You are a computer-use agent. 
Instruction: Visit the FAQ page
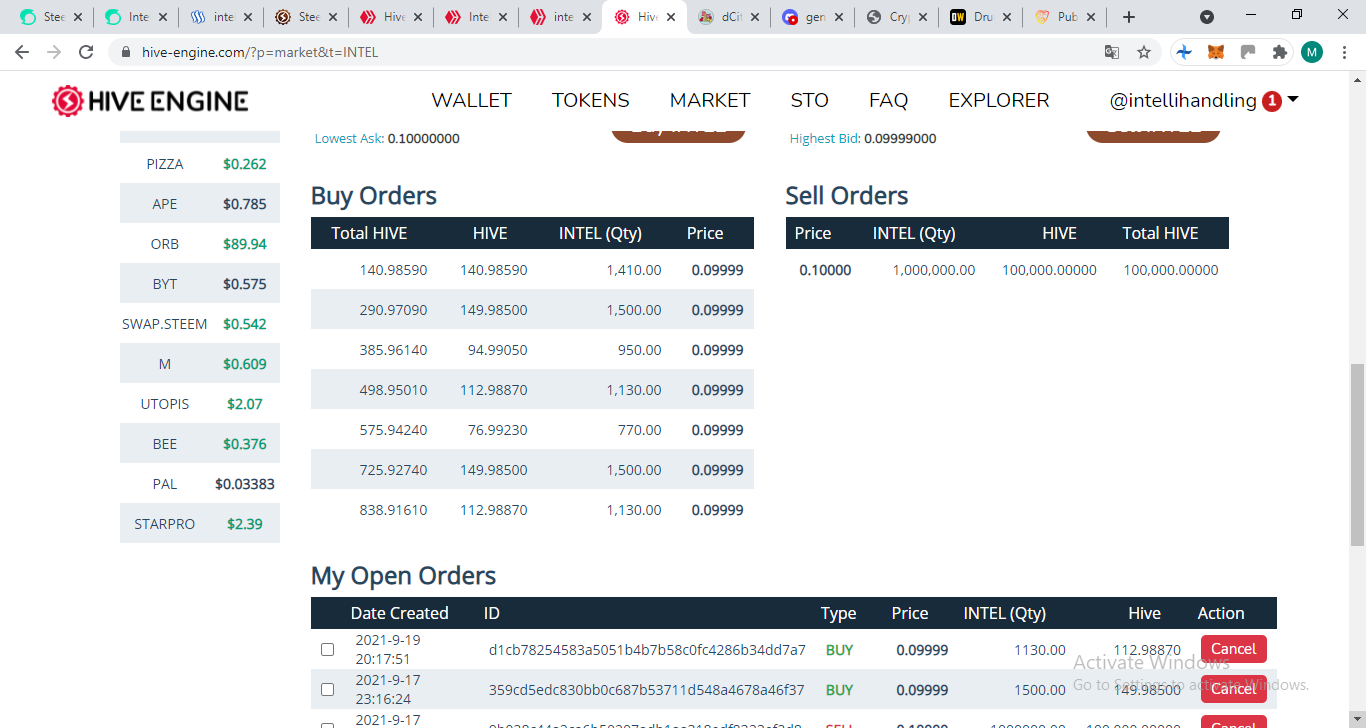888,100
